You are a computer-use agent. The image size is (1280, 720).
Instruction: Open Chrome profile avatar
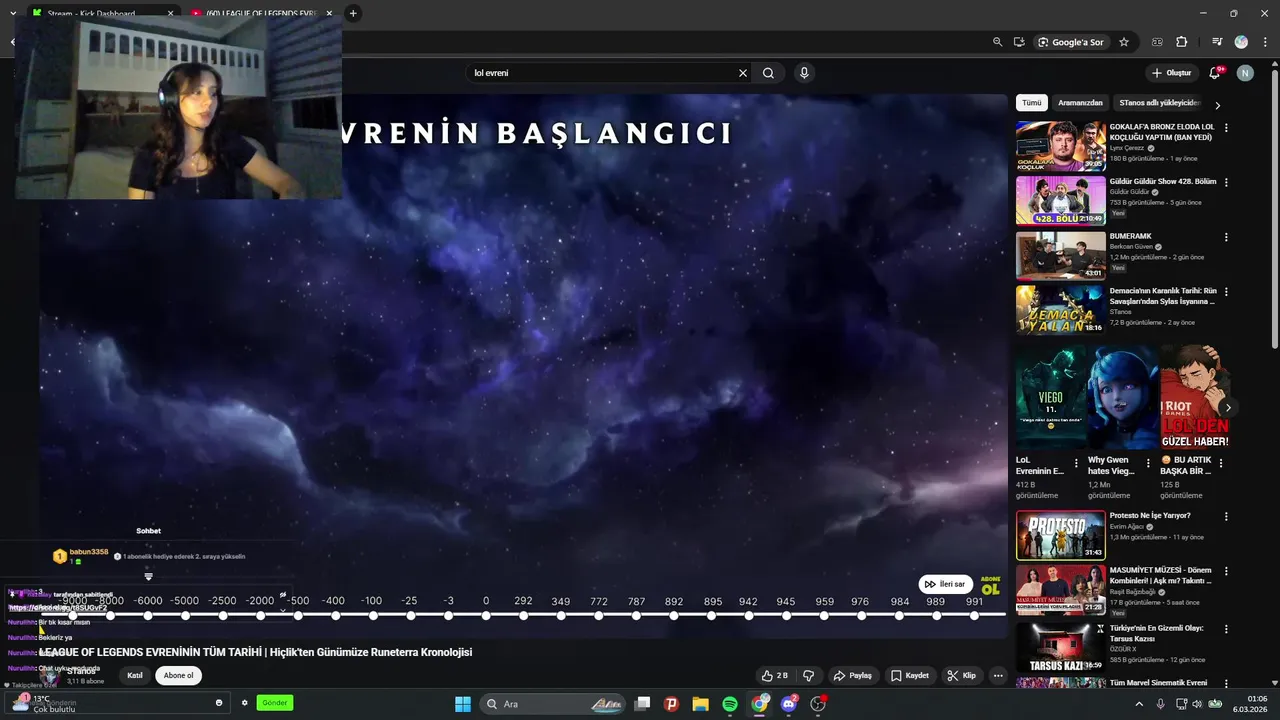point(1241,42)
